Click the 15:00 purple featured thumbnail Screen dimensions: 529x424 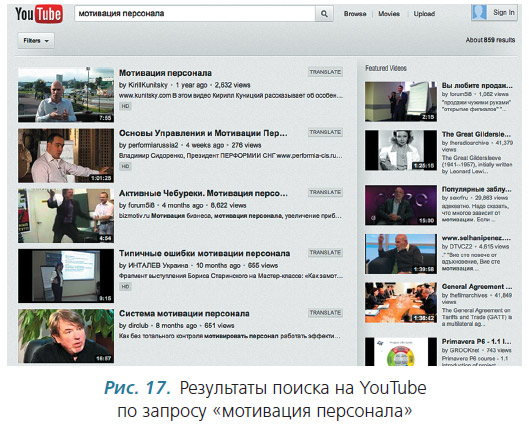(401, 205)
